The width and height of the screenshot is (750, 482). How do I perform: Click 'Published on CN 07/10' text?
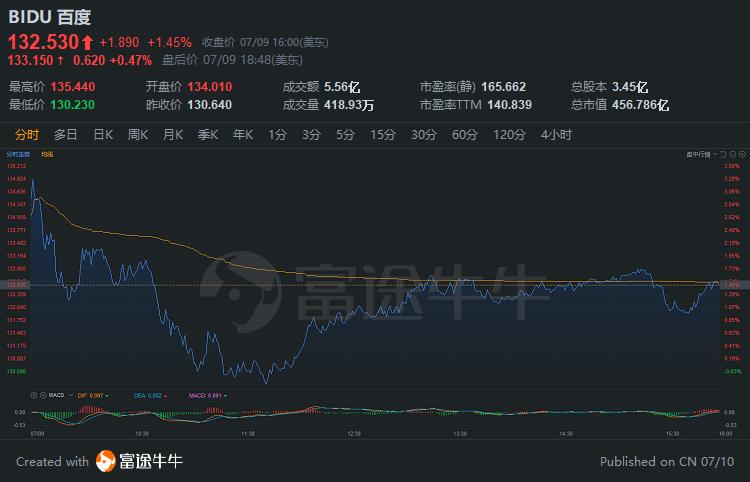coord(667,461)
